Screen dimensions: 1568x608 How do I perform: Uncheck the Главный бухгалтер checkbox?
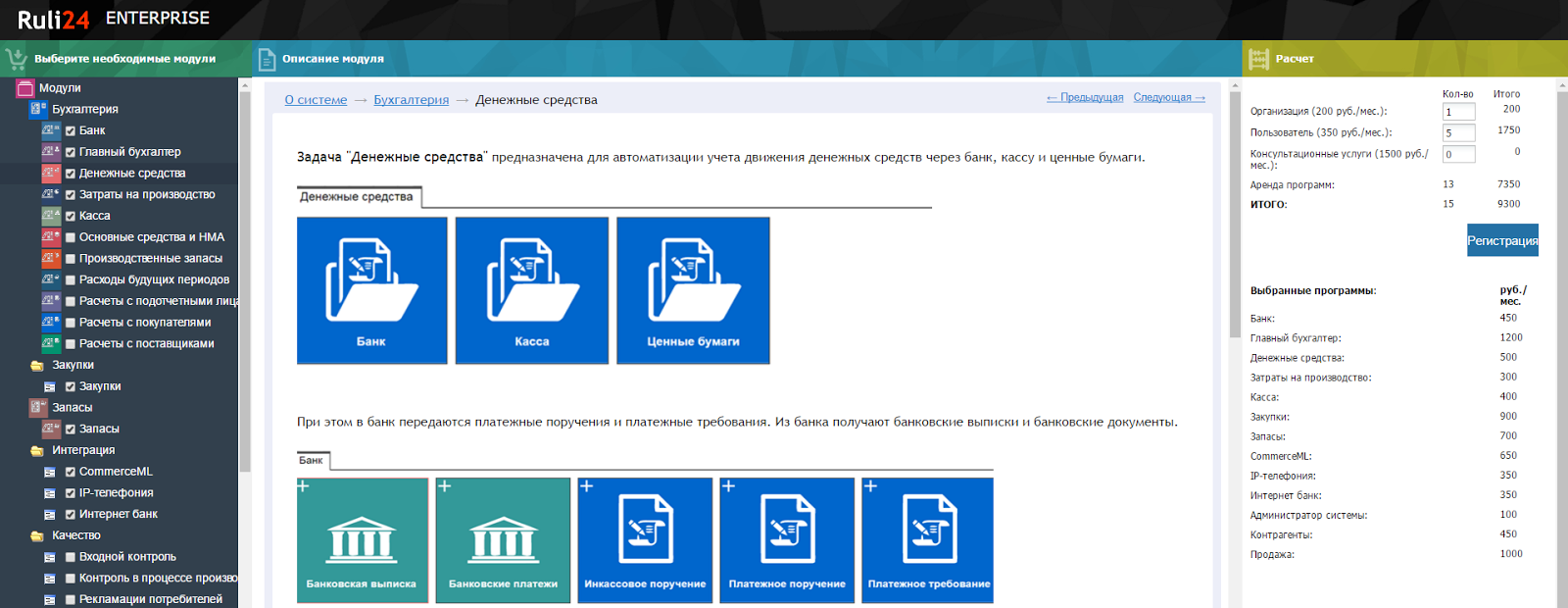pyautogui.click(x=71, y=152)
